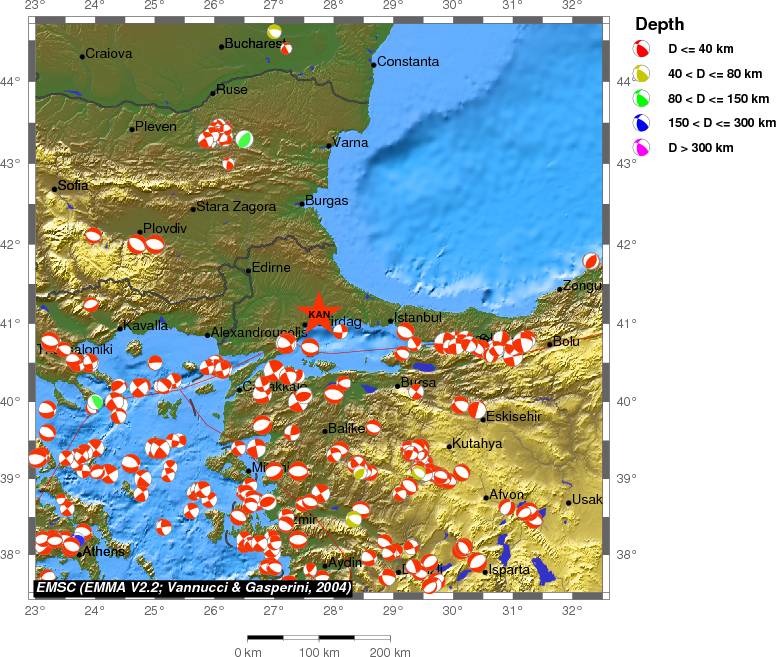Click the Sofia city marker dot
The width and height of the screenshot is (776, 657).
coord(55,188)
